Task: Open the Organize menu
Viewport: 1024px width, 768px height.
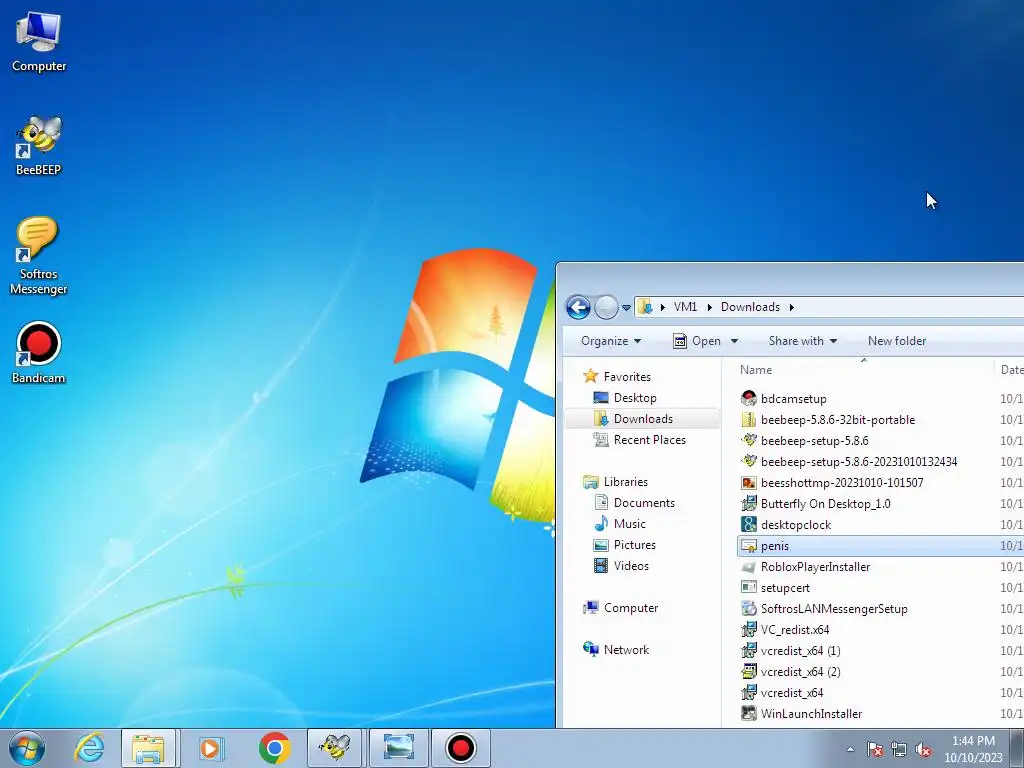Action: 611,341
